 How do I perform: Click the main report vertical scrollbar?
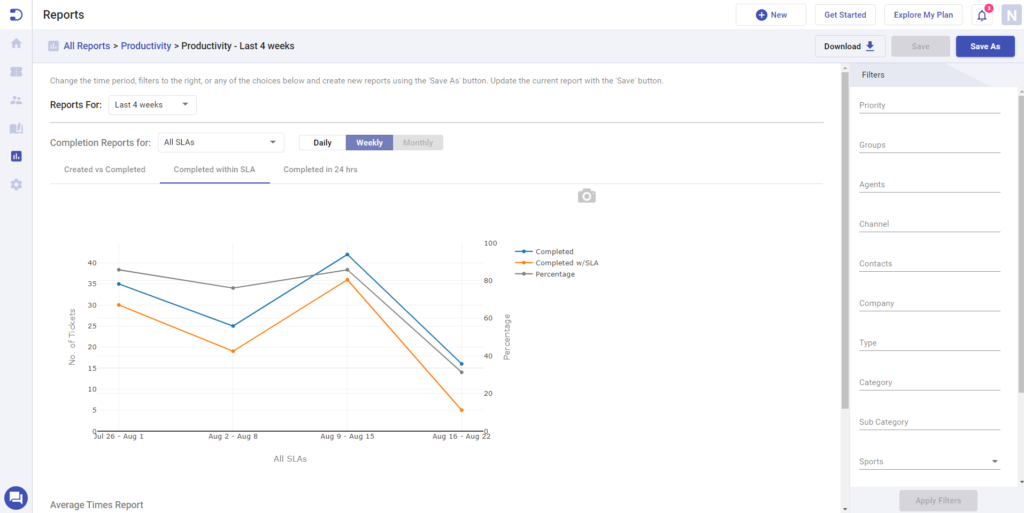[x=845, y=240]
